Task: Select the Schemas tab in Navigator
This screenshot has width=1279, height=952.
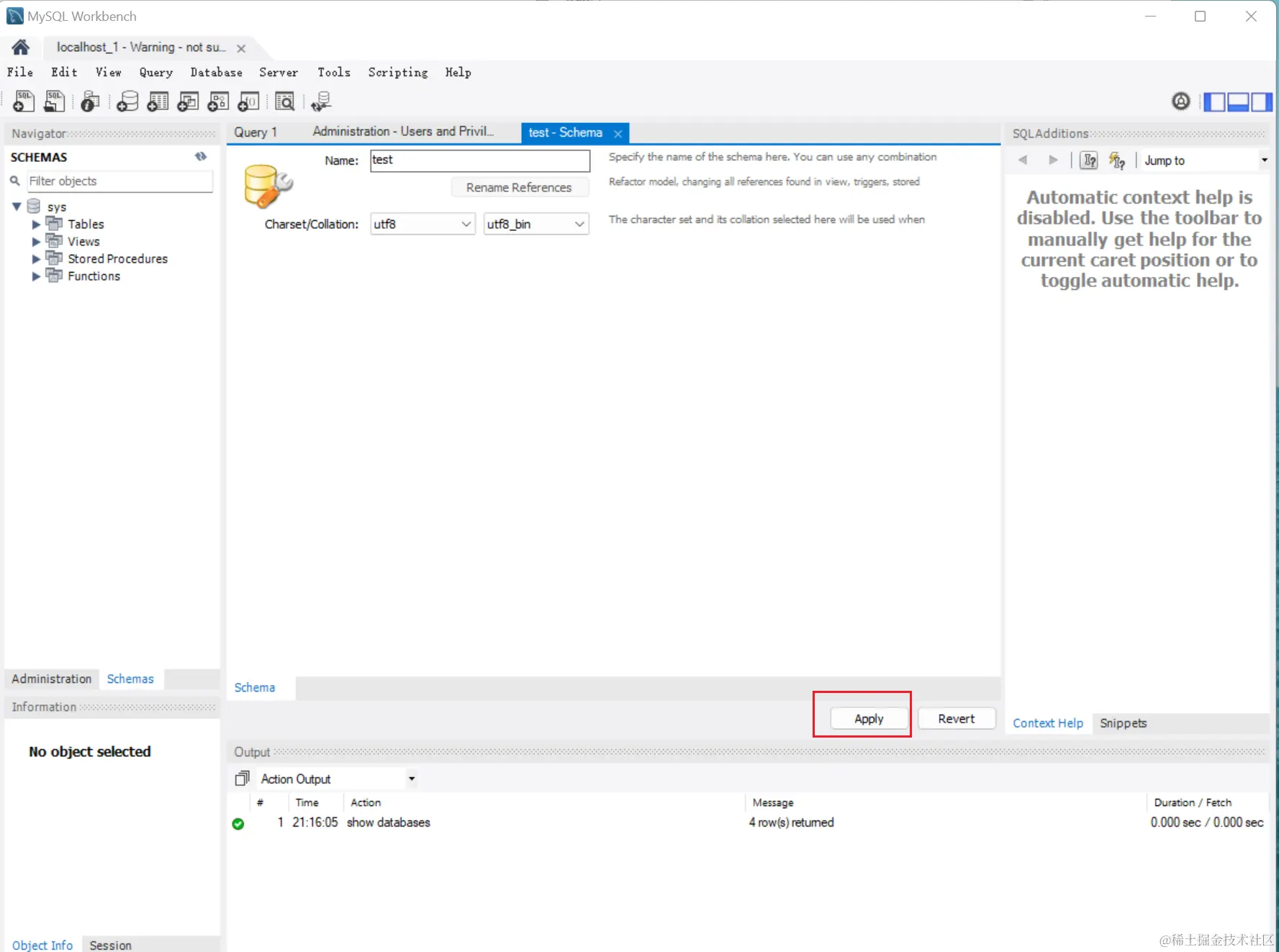Action: [130, 679]
